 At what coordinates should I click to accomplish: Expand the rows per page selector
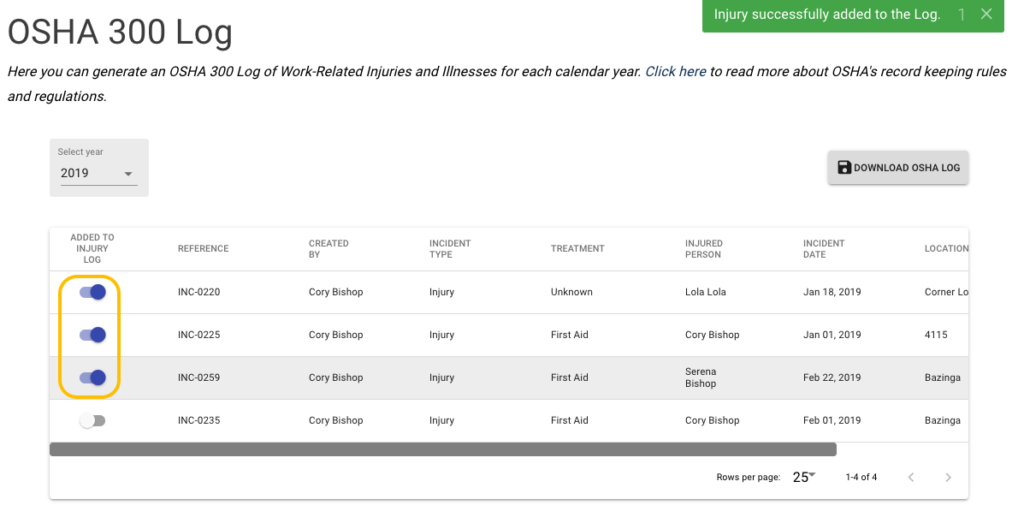(x=804, y=477)
